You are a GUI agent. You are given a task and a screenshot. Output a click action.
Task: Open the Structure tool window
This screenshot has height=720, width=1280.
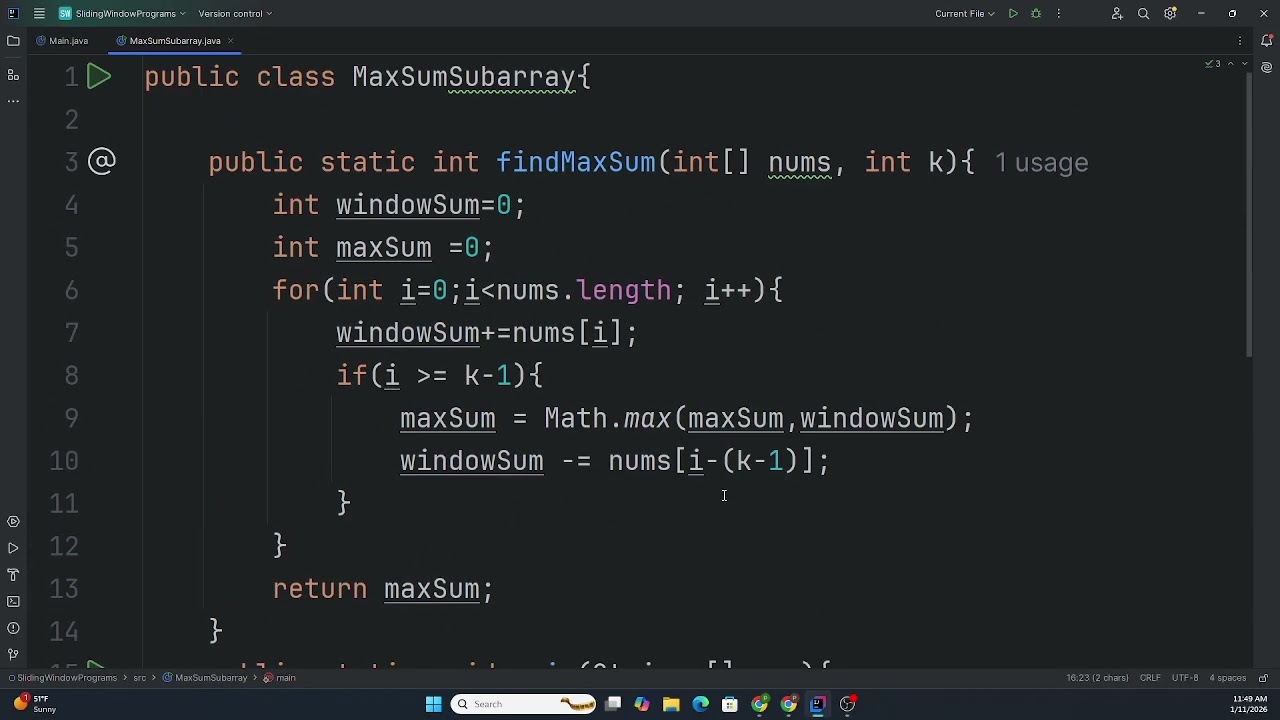[13, 75]
